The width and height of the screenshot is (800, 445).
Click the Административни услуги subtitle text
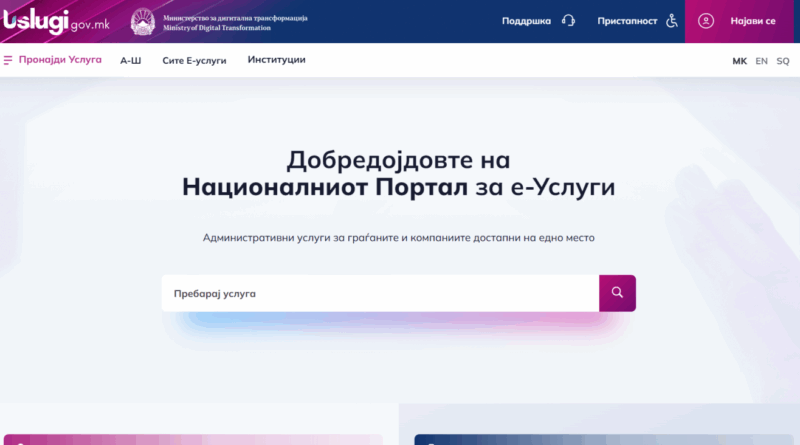[398, 237]
